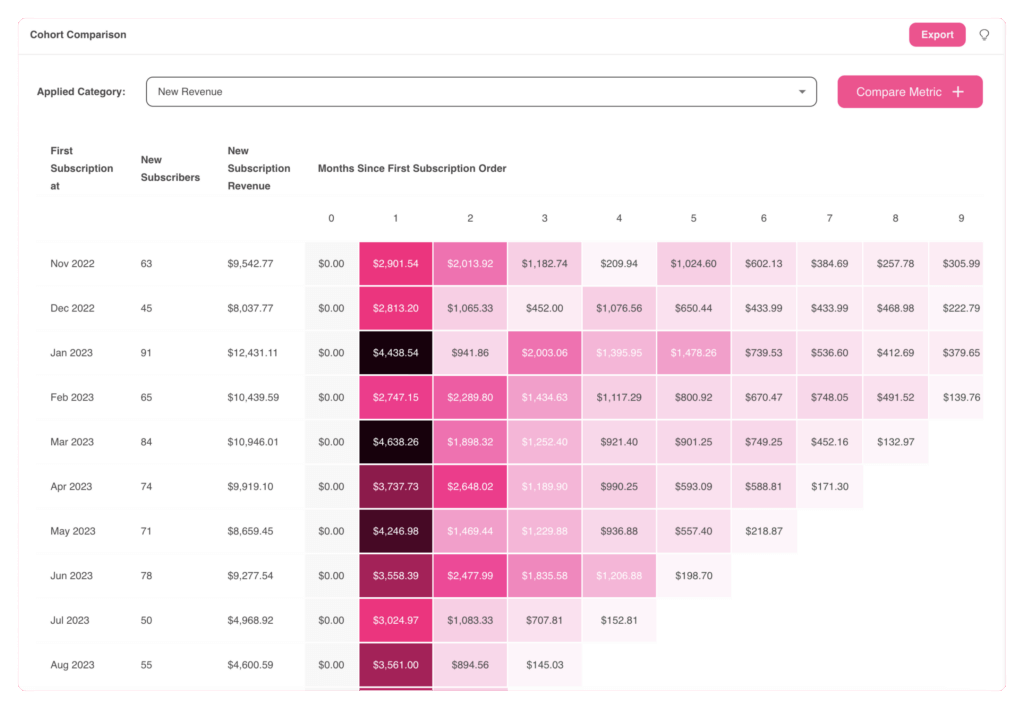
Task: Select the Aug 2023 cohort row label
Action: [x=72, y=664]
